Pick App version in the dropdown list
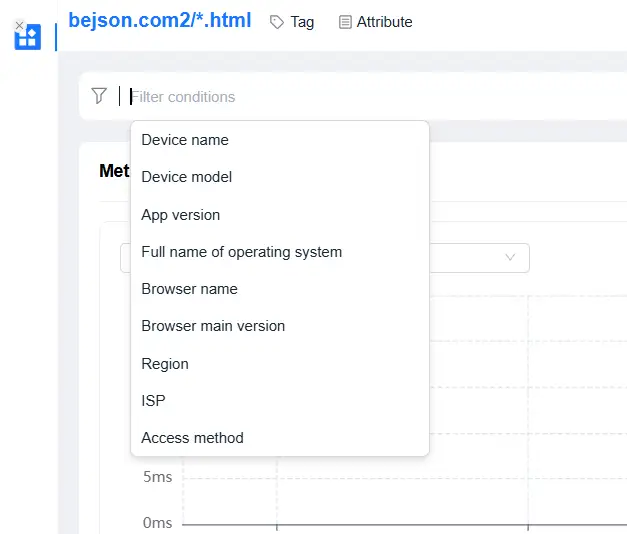The image size is (627, 534). click(181, 215)
